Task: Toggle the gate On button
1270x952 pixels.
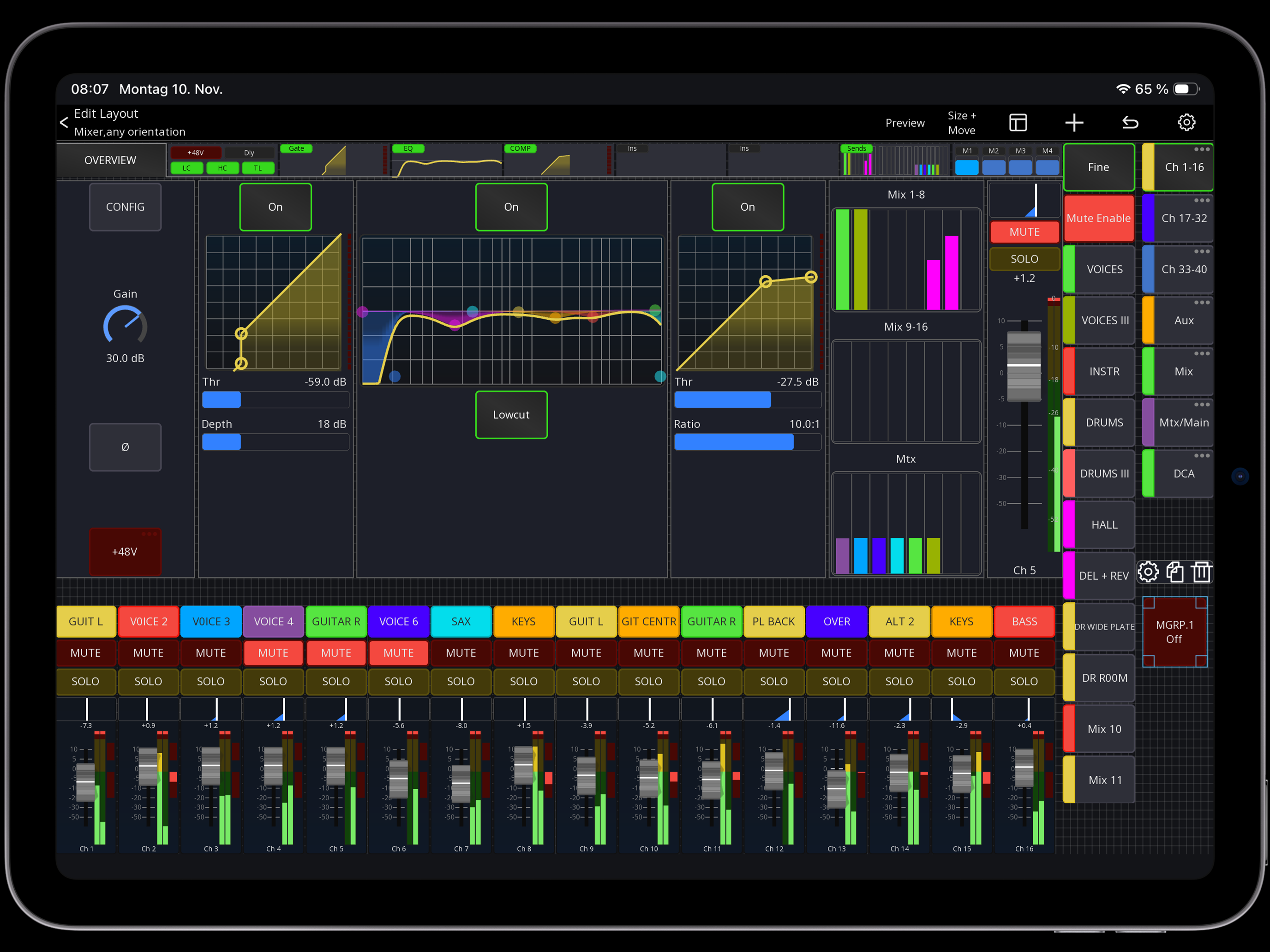Action: 275,207
